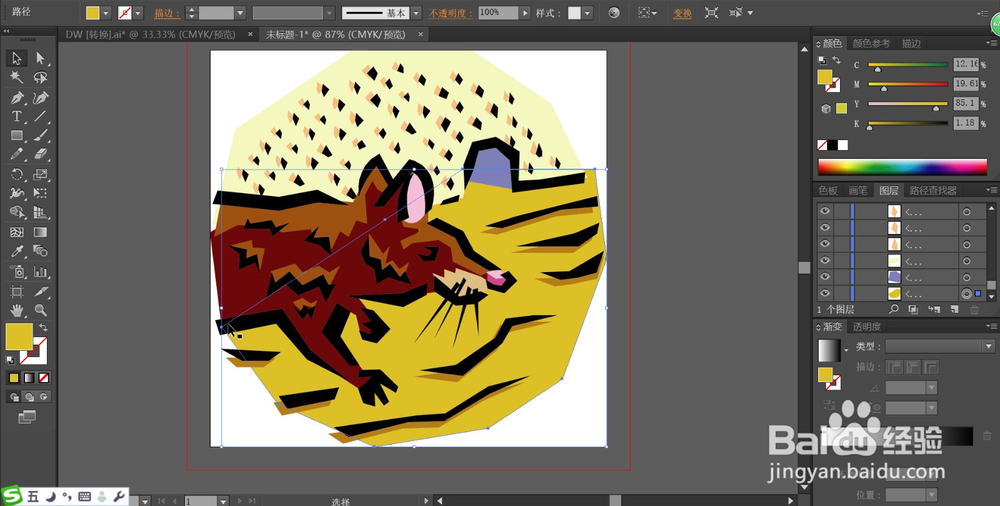Select the Hand tool
Image resolution: width=1000 pixels, height=506 pixels.
(17, 310)
